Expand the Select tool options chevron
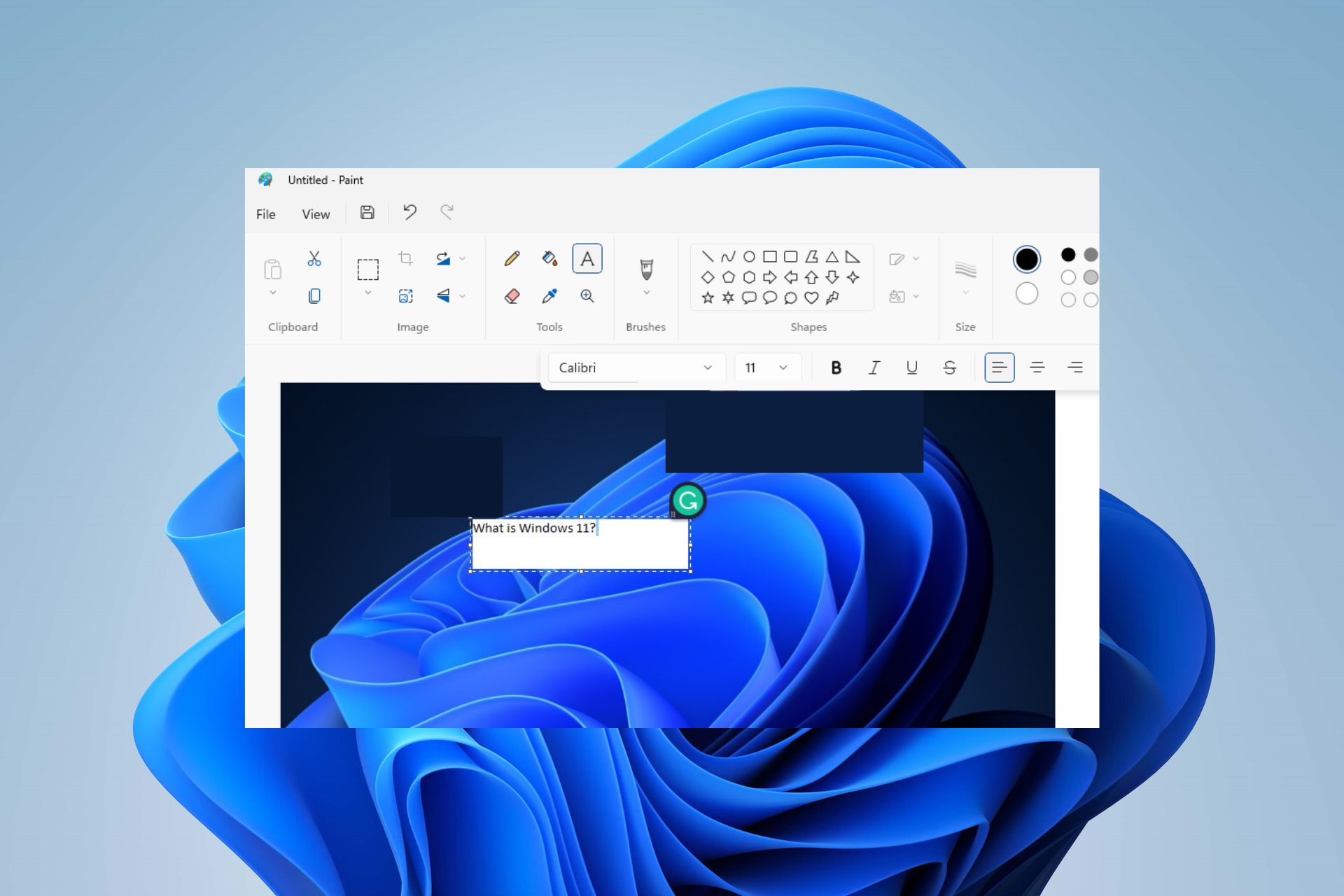Image resolution: width=1344 pixels, height=896 pixels. pyautogui.click(x=367, y=293)
